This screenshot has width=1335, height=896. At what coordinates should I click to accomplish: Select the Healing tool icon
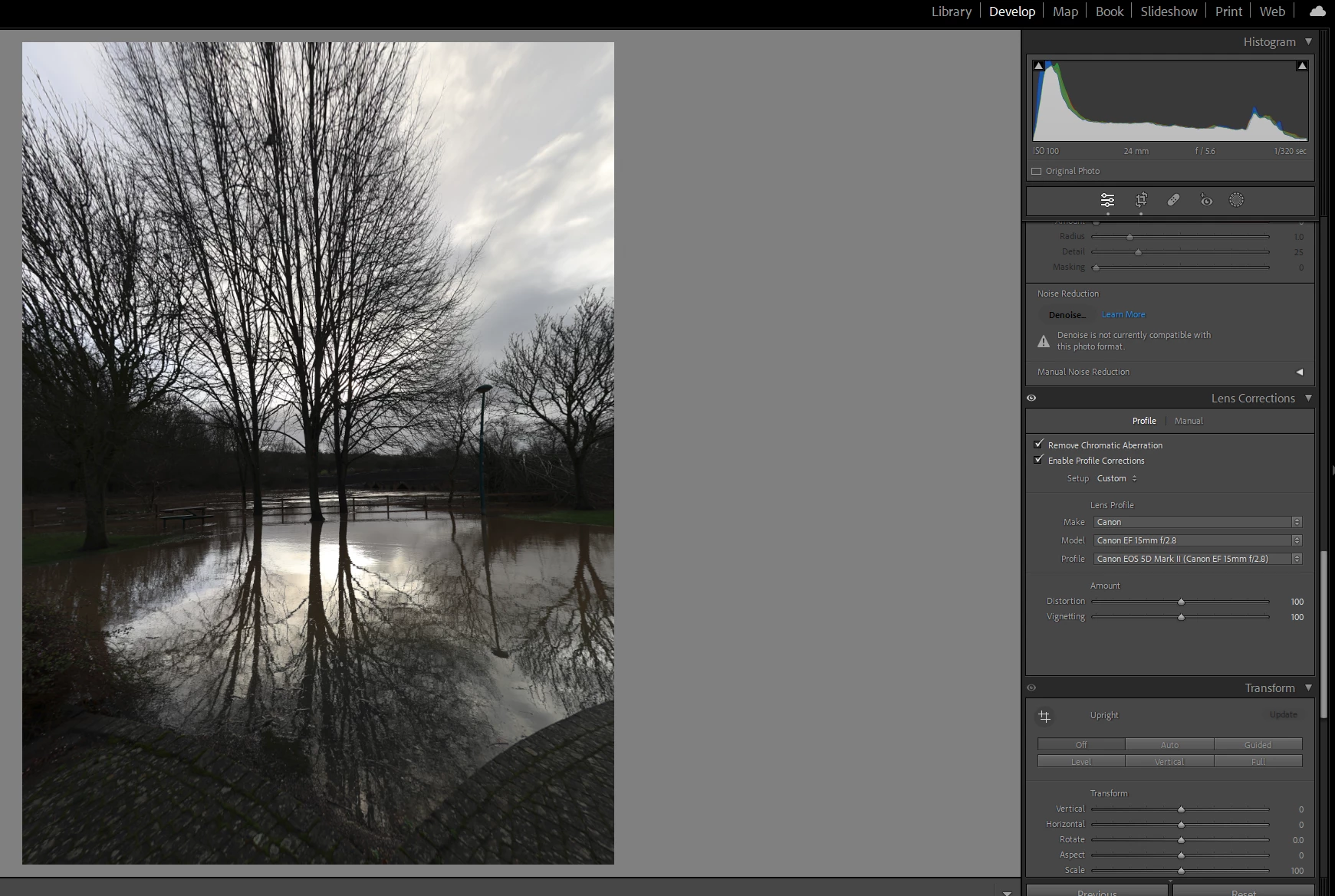(1173, 200)
